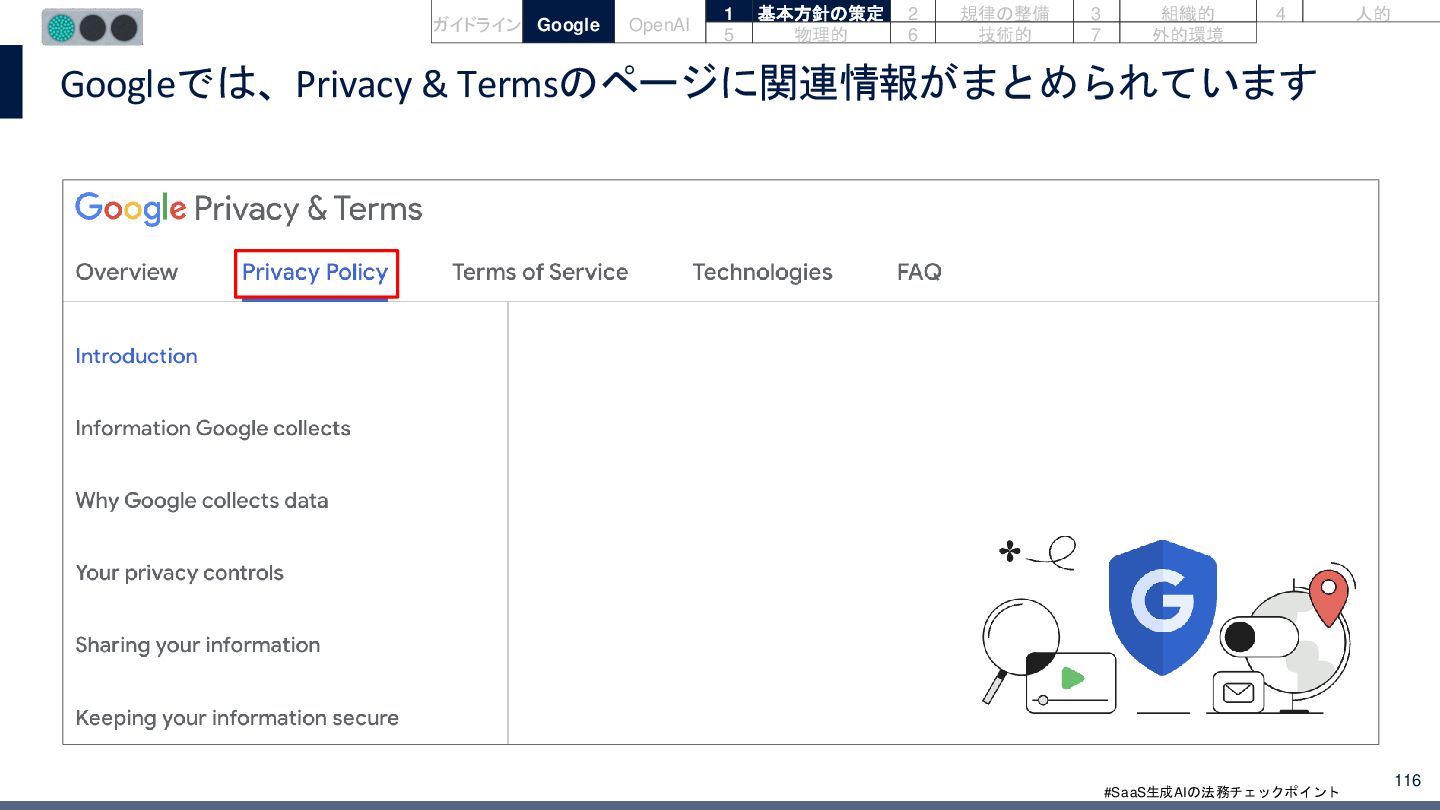The image size is (1440, 810).
Task: Click the Introduction sidebar link
Action: (x=136, y=356)
